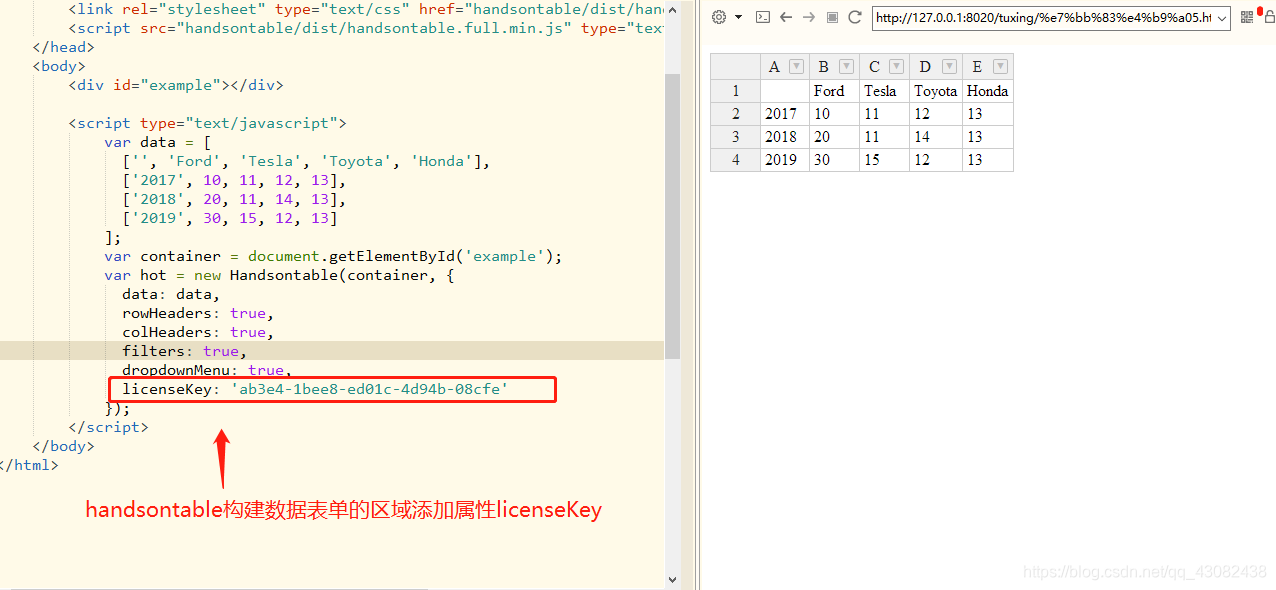Click the Toyota cell in the table
The image size is (1276, 590).
pos(936,91)
